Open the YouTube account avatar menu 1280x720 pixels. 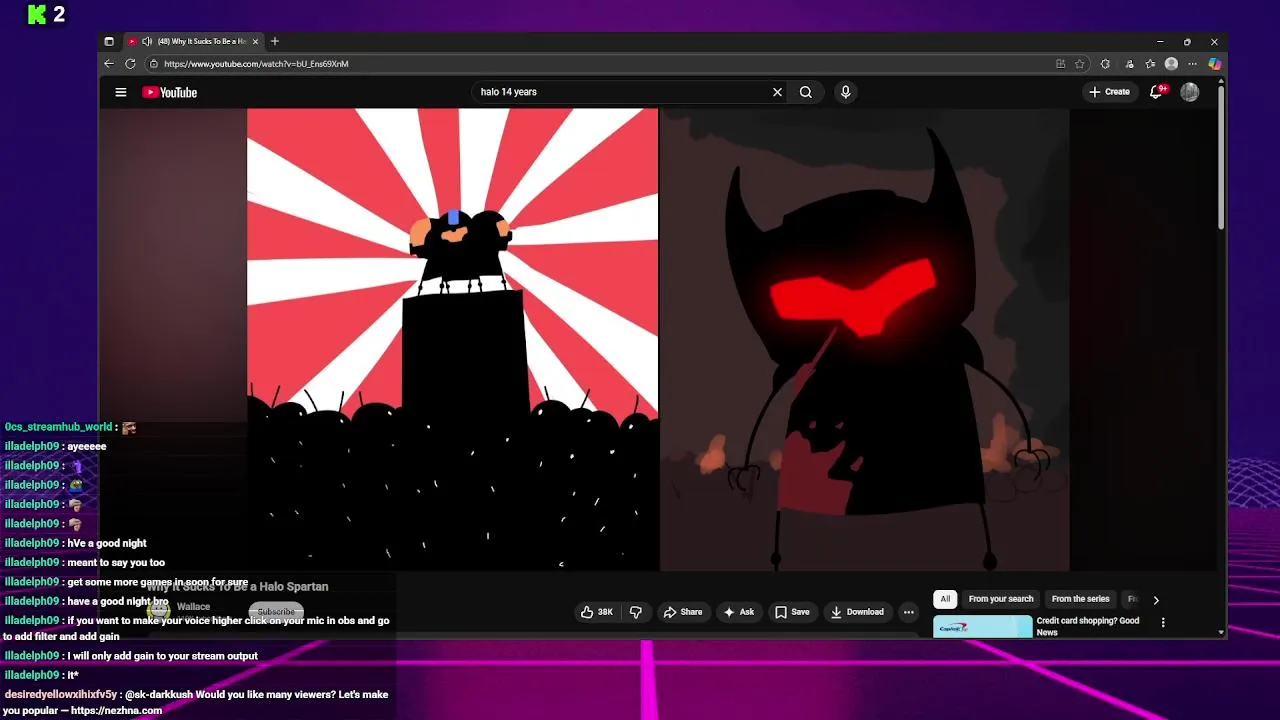point(1189,92)
